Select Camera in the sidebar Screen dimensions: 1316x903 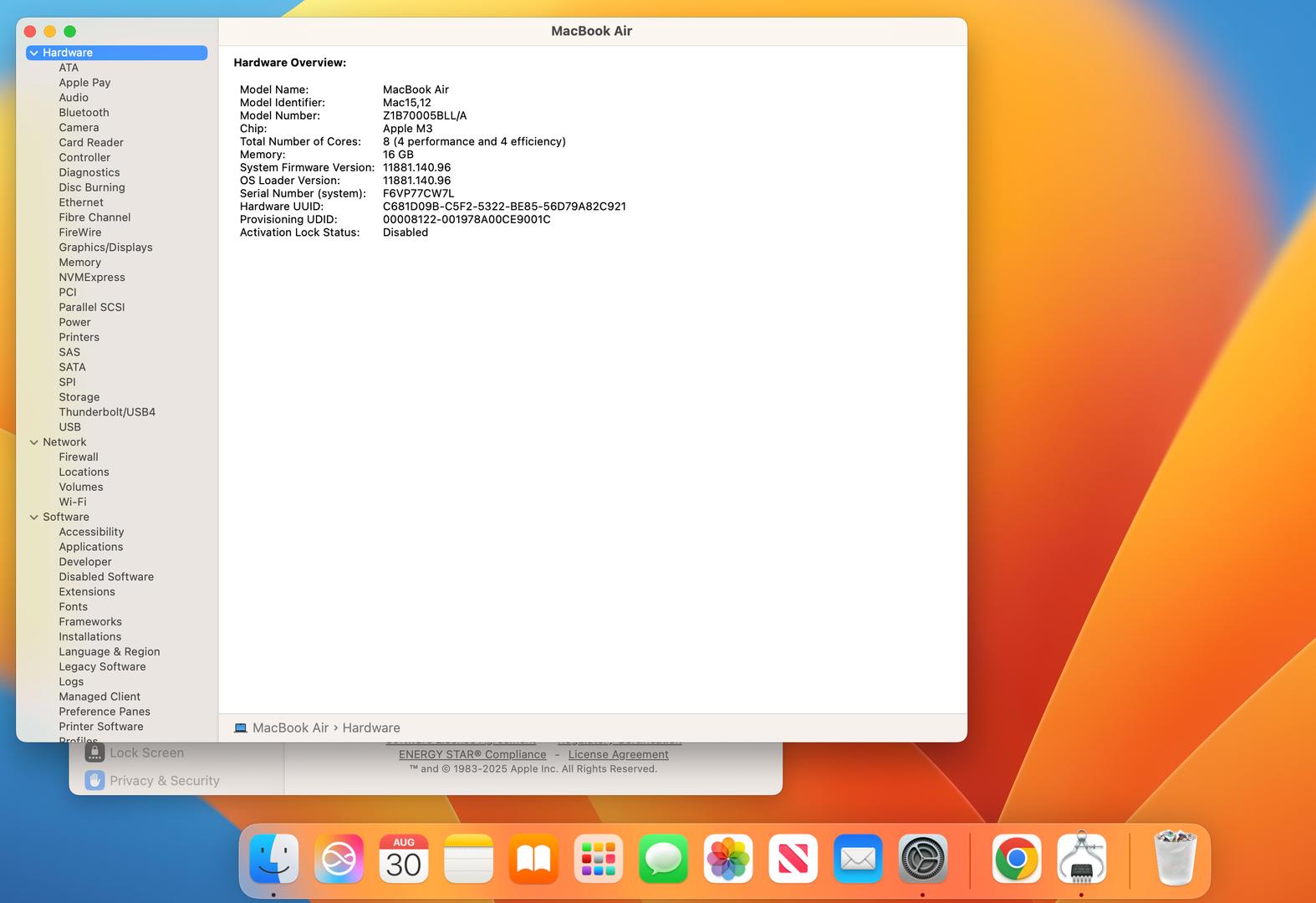click(x=79, y=128)
